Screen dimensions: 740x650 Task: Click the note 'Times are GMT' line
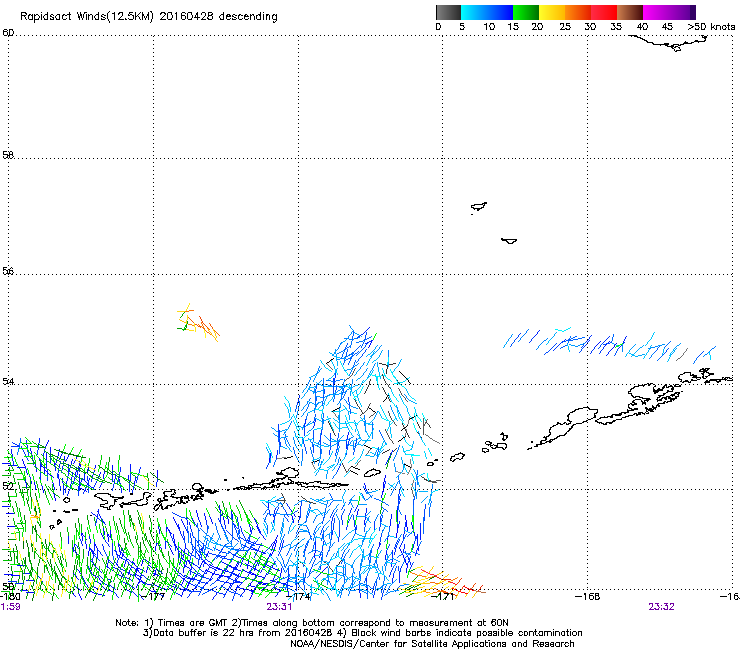[312, 623]
